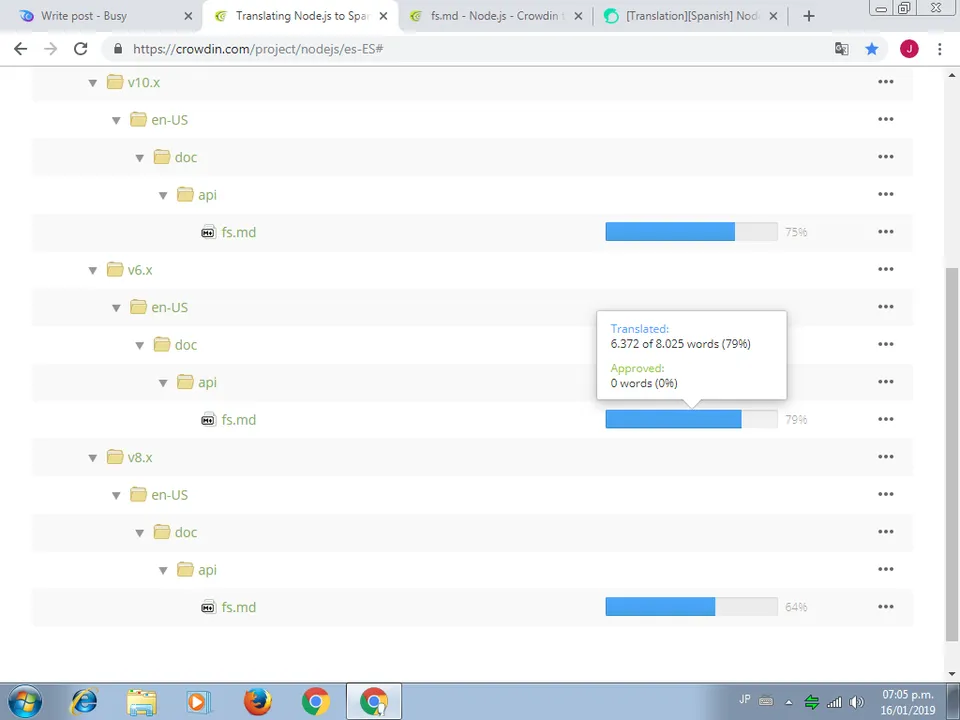960x720 pixels.
Task: Open more options for v8.x api row
Action: click(886, 569)
